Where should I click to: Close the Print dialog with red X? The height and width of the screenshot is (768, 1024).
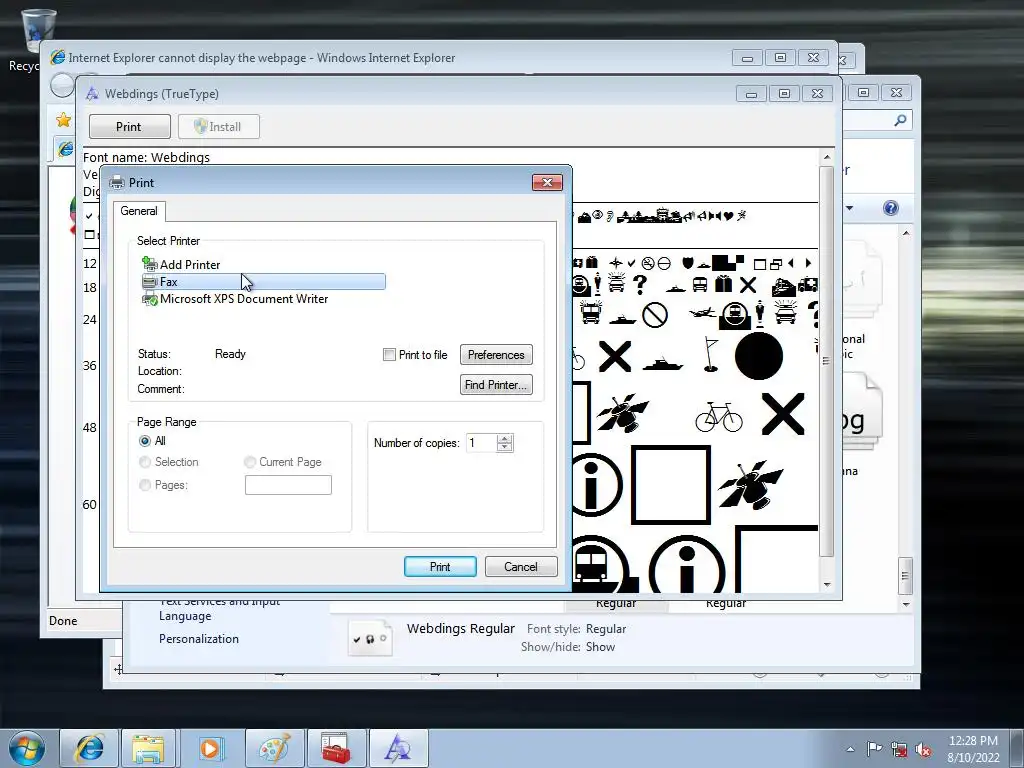547,182
